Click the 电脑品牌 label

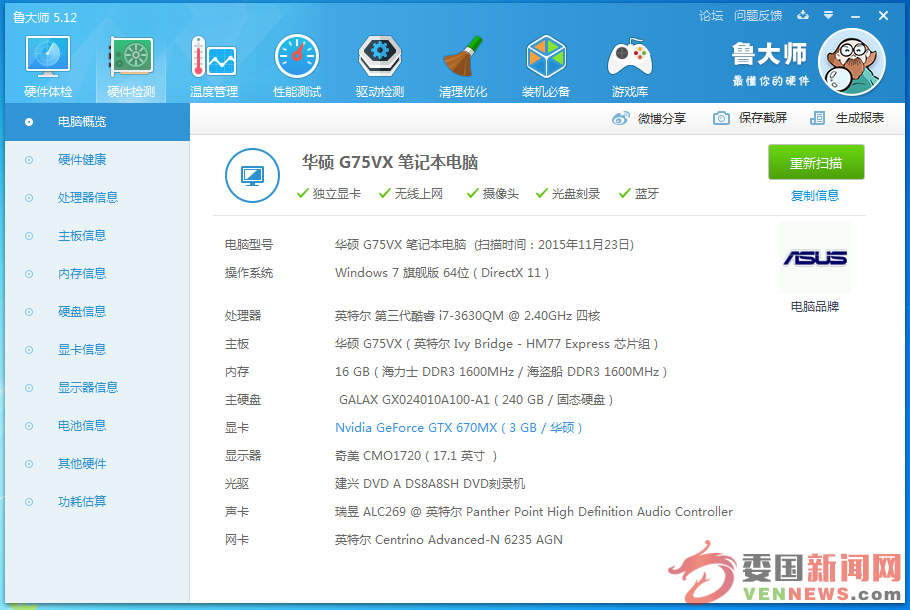(x=815, y=306)
